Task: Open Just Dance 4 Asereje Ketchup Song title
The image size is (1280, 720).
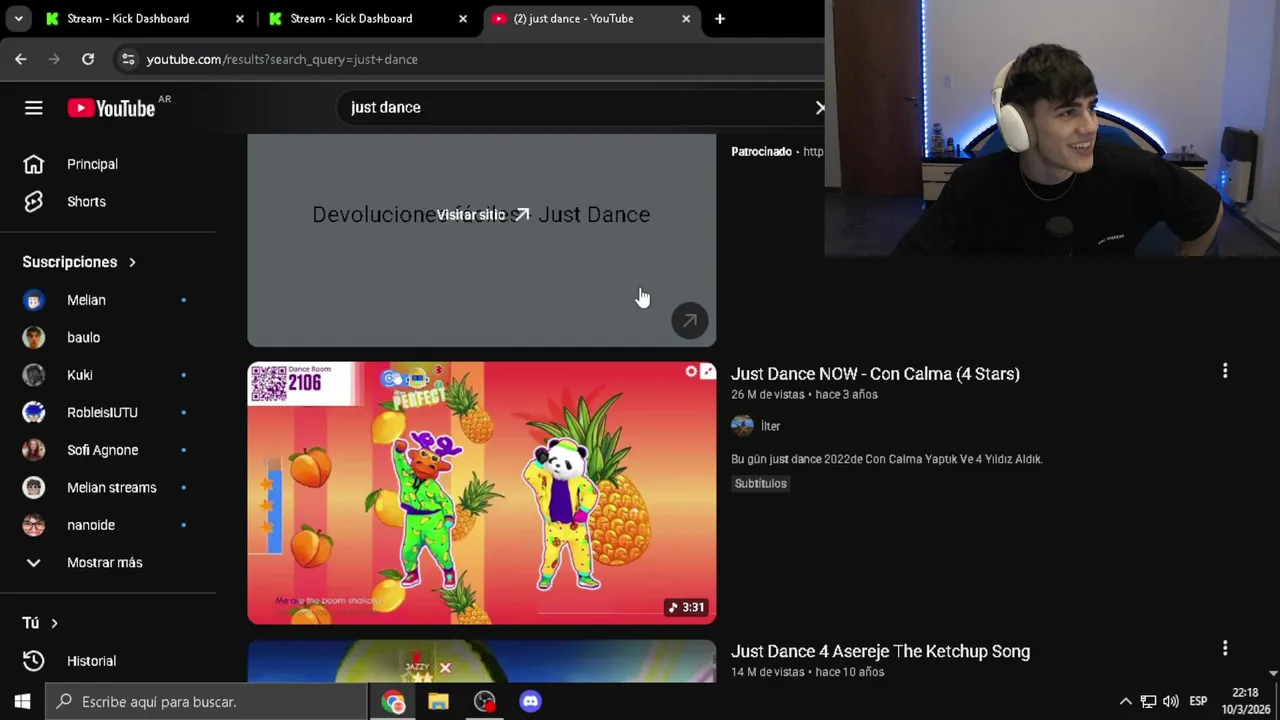Action: (x=880, y=651)
